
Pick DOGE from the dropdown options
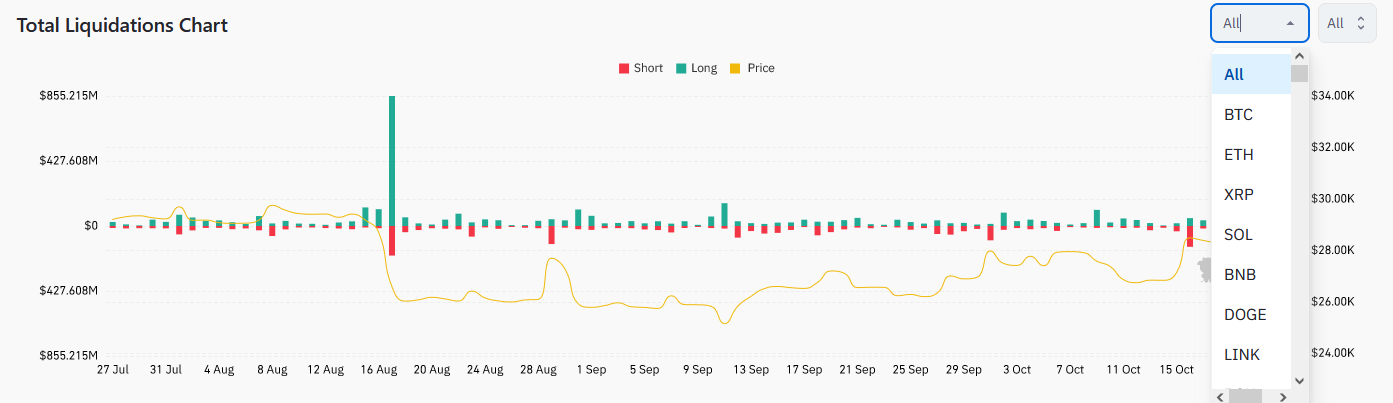pos(1251,315)
